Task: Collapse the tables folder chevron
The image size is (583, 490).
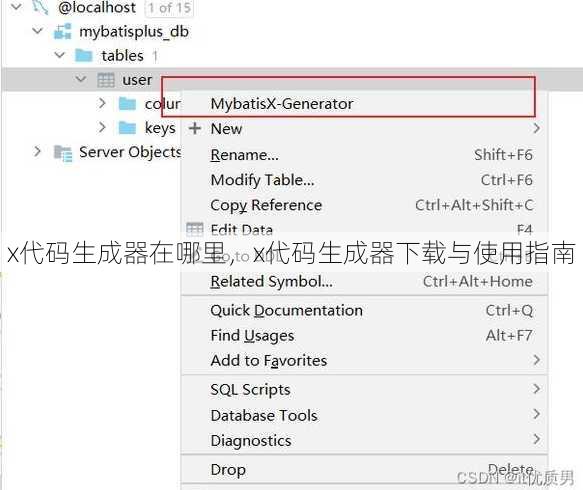Action: pyautogui.click(x=59, y=55)
